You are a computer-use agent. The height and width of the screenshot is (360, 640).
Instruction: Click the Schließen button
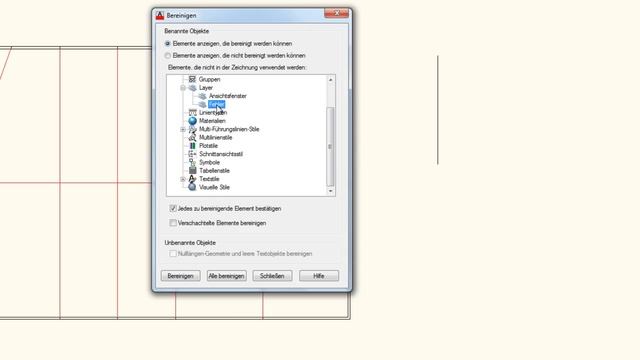[x=272, y=276]
